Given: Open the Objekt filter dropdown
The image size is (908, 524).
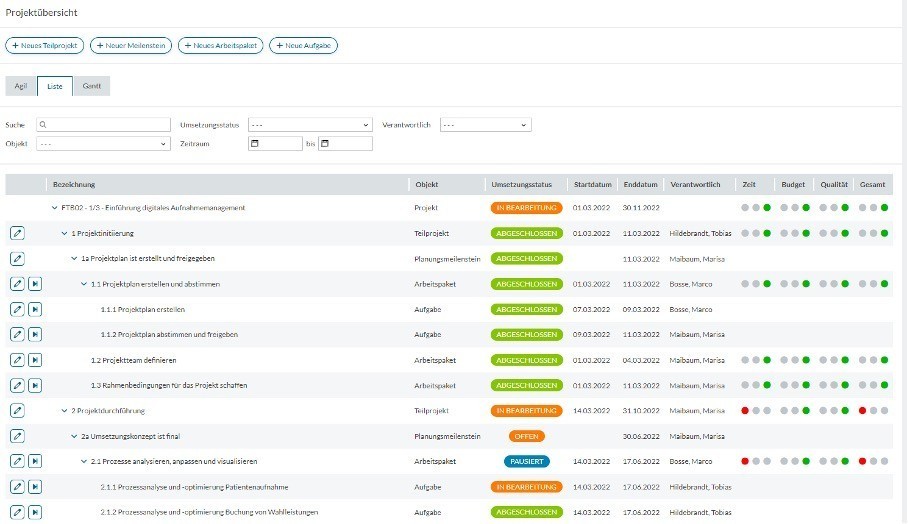Looking at the screenshot, I should (103, 144).
